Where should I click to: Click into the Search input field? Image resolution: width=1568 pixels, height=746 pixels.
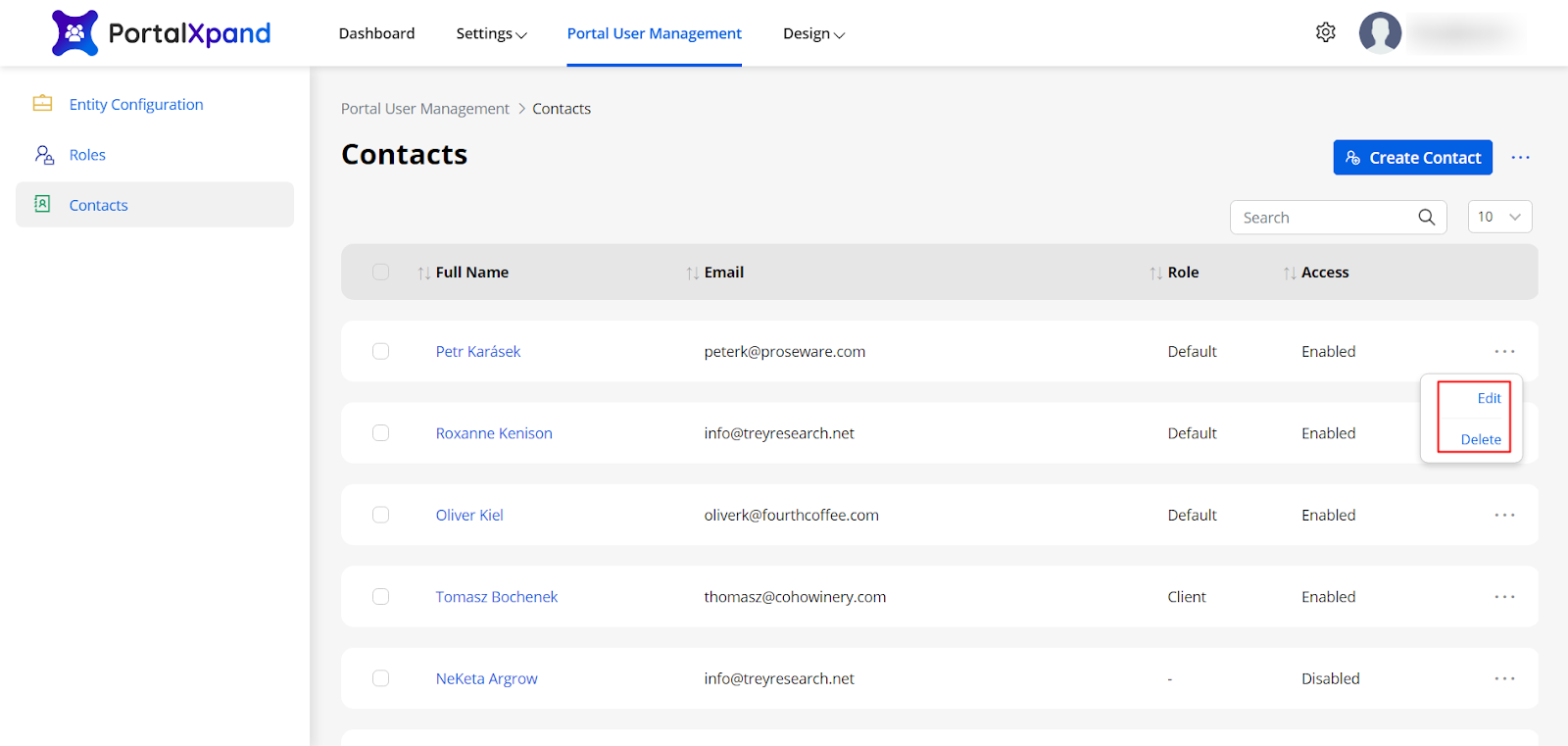point(1323,218)
